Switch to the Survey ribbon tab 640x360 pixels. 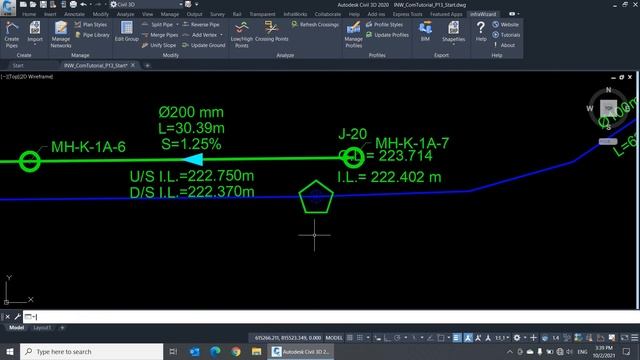(217, 14)
